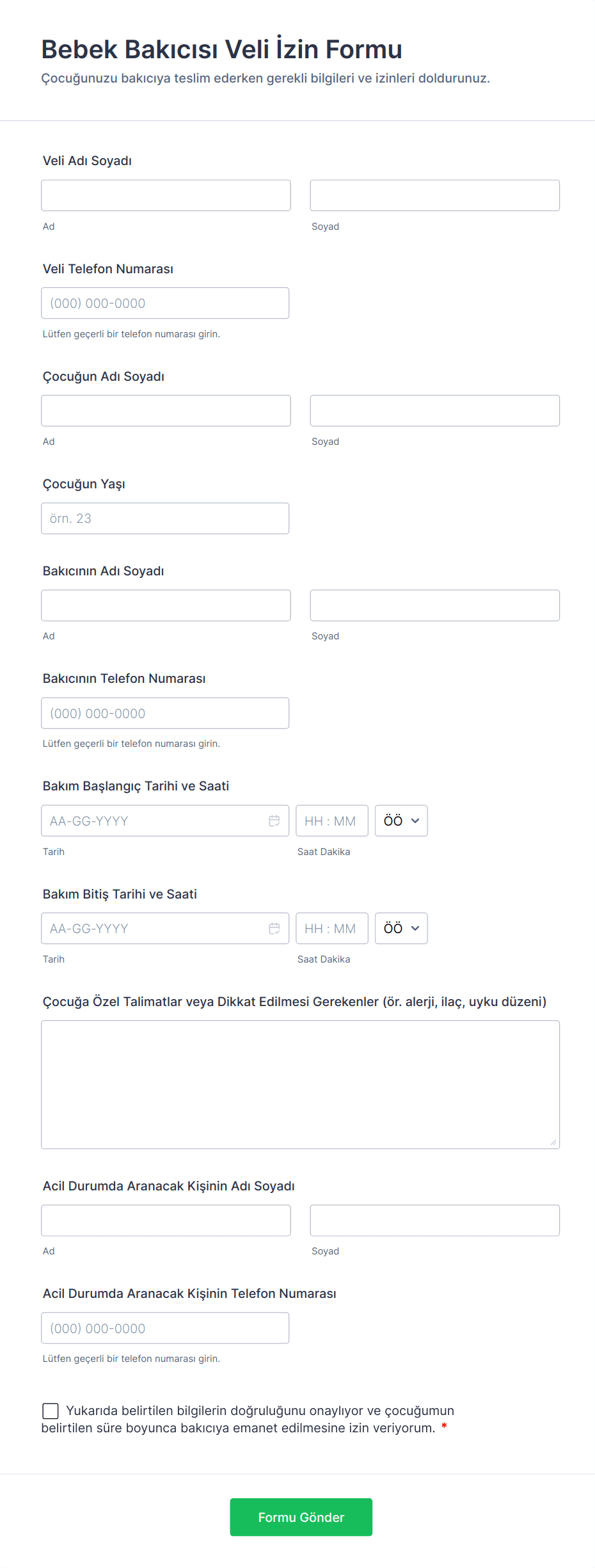Focus the Çocuğun Yaşı number field
The height and width of the screenshot is (1568, 595).
pyautogui.click(x=165, y=518)
